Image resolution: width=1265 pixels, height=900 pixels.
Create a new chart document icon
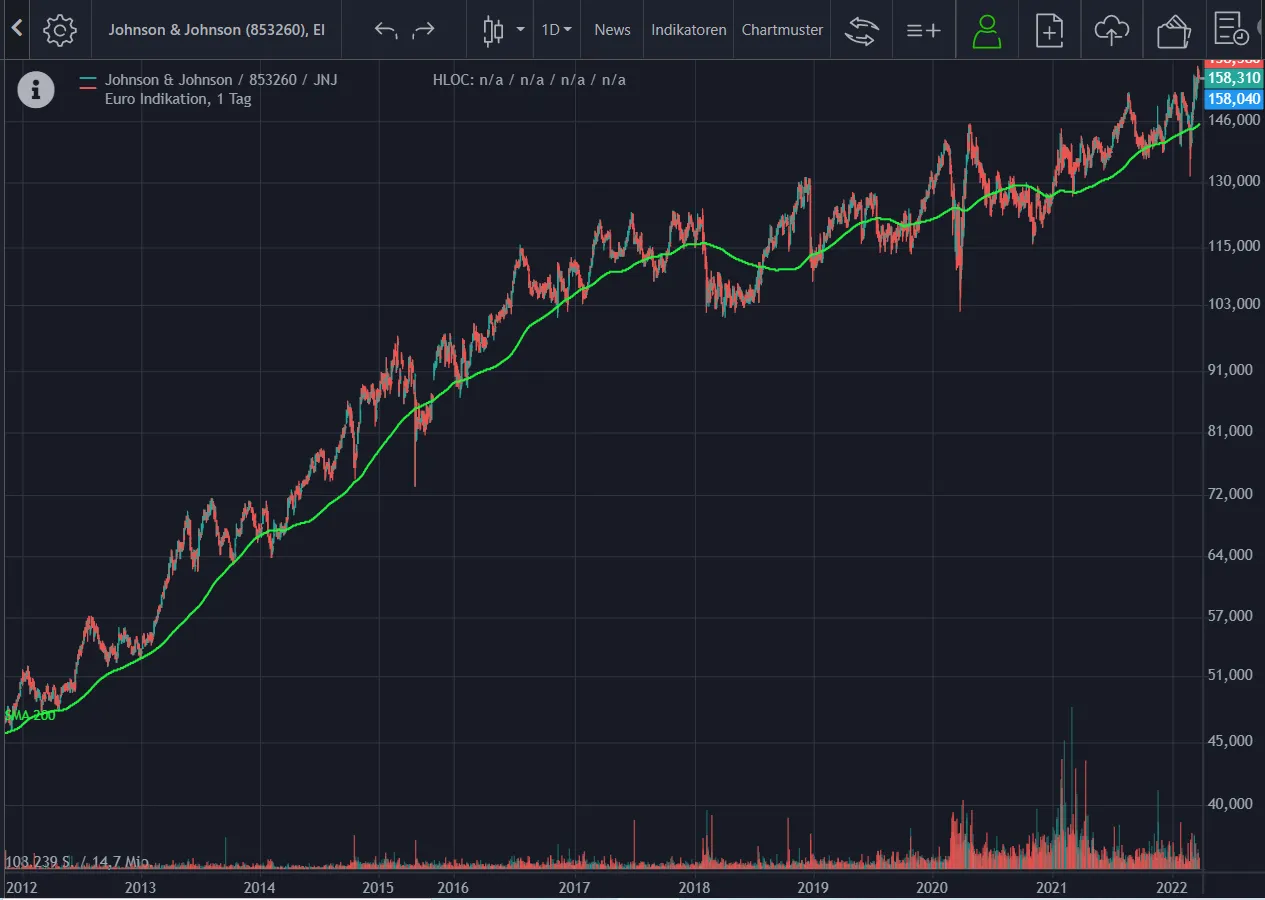(1049, 30)
